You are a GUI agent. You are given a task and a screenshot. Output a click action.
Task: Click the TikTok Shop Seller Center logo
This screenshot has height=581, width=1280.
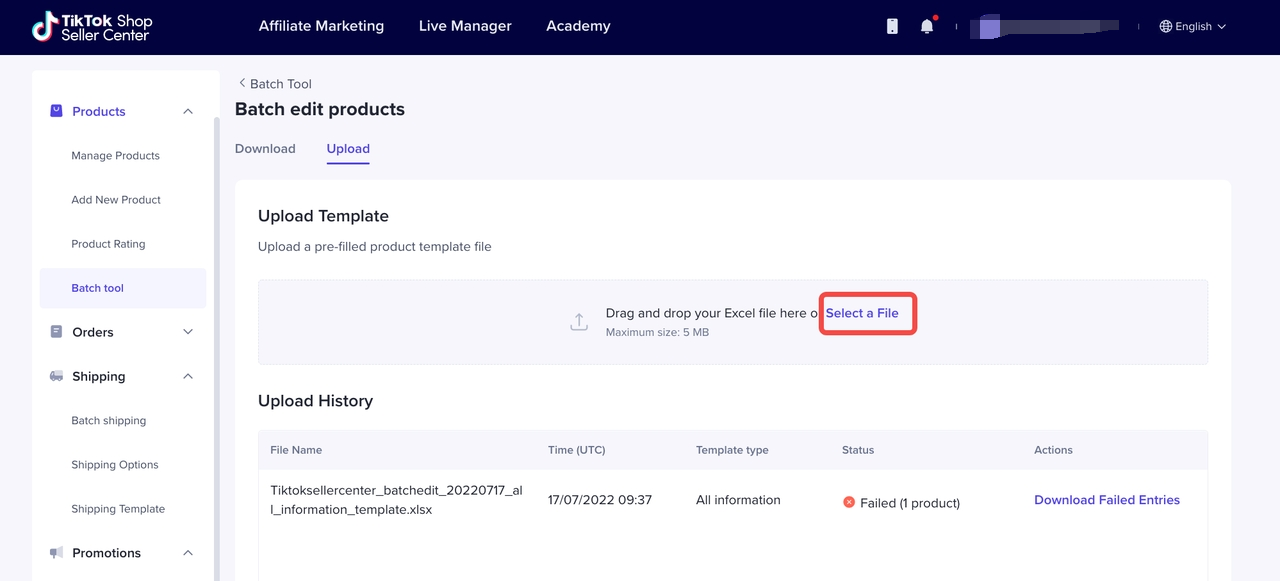tap(92, 27)
